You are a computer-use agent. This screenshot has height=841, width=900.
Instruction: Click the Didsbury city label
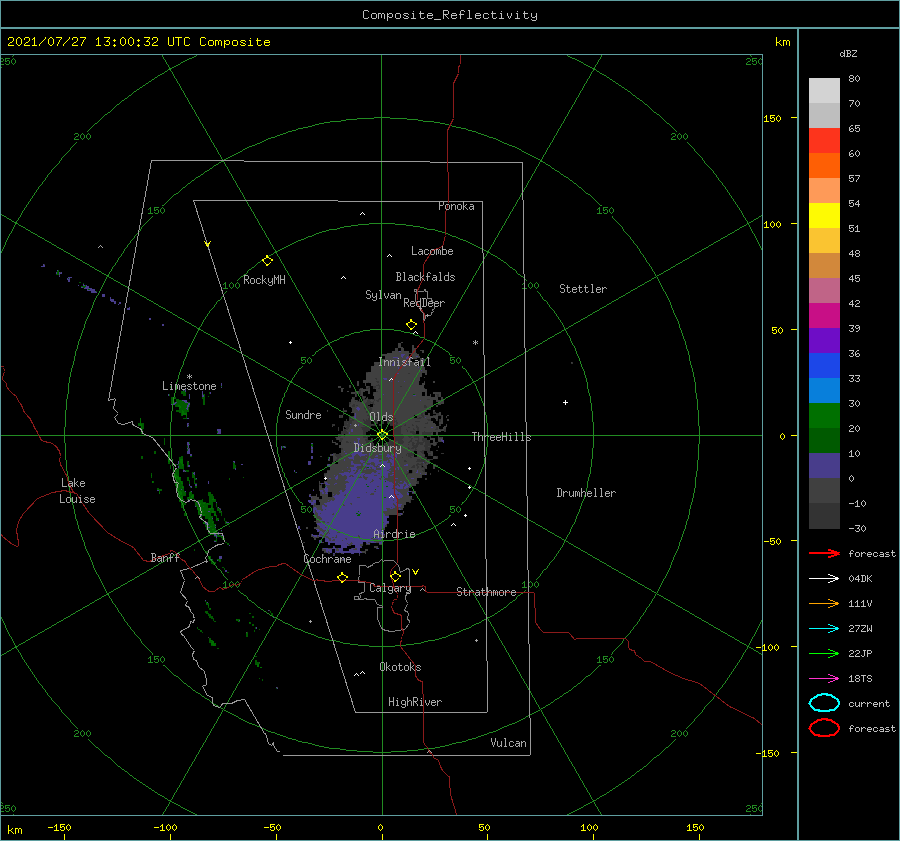377,448
